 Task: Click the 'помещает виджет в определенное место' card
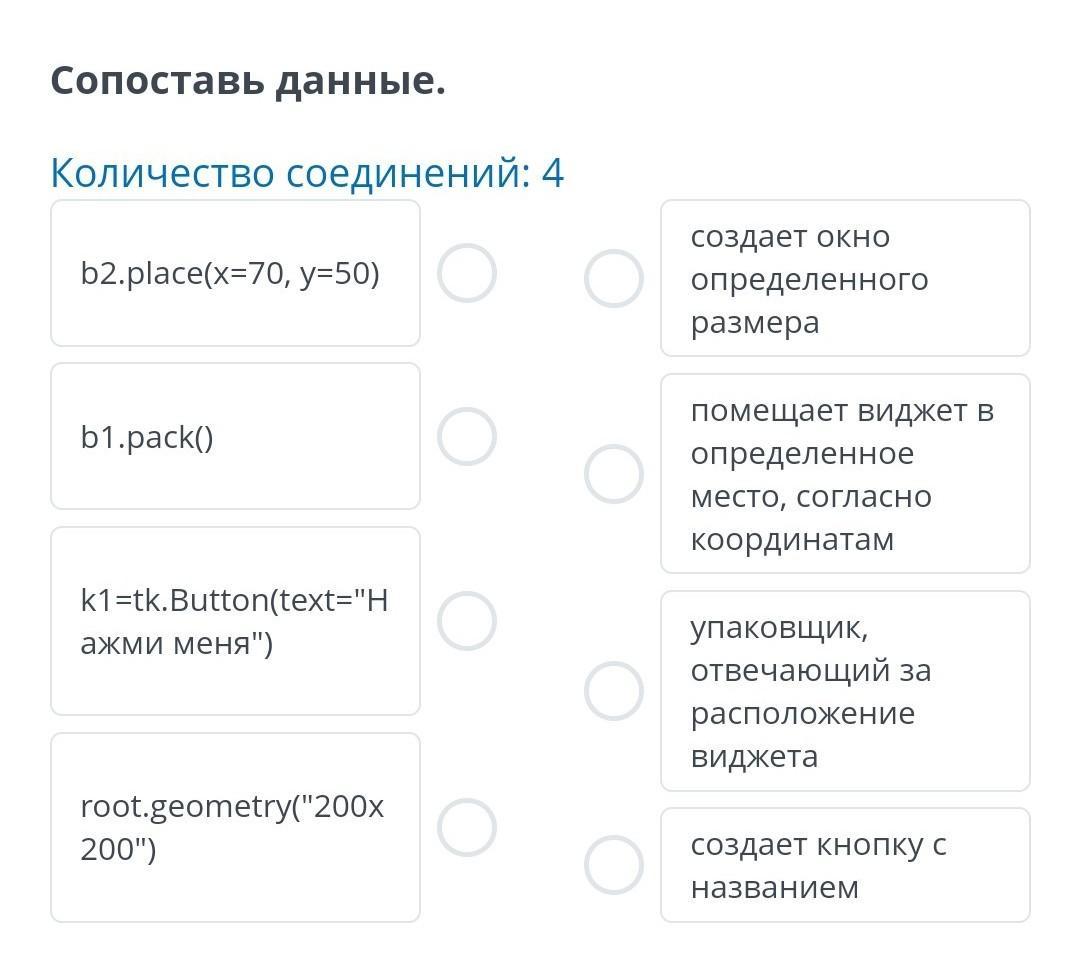(845, 474)
